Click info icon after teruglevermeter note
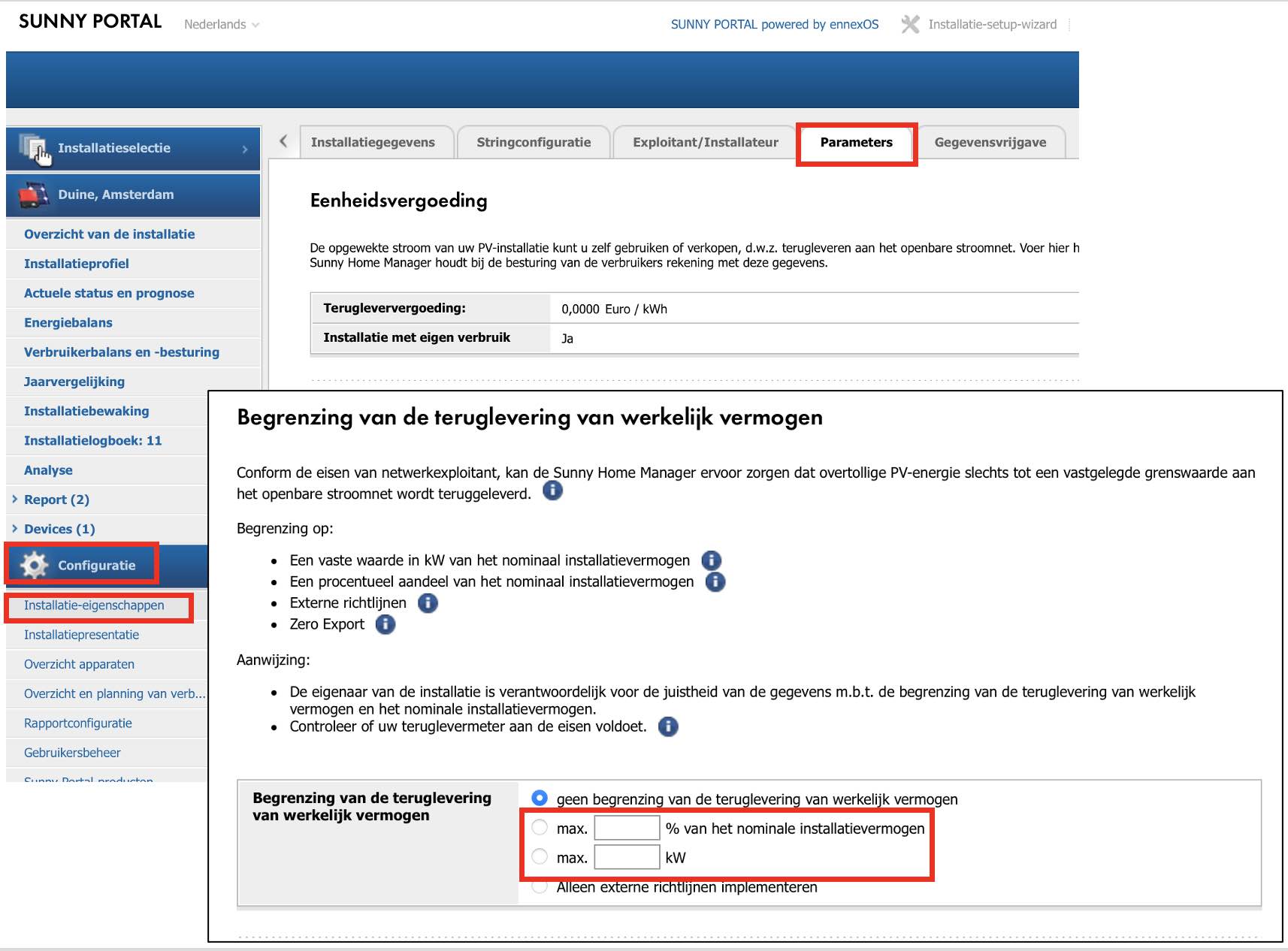The image size is (1288, 951). pyautogui.click(x=667, y=726)
